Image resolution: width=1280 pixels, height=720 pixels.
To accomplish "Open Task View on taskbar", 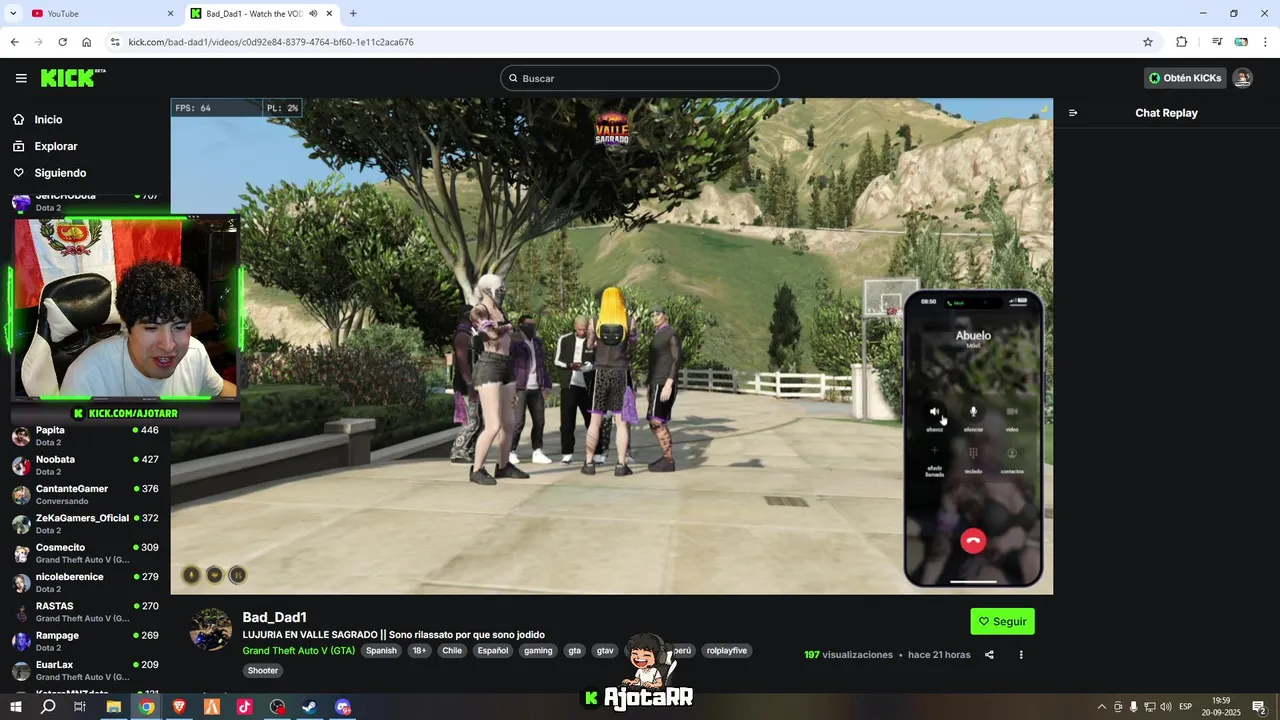I will point(80,707).
